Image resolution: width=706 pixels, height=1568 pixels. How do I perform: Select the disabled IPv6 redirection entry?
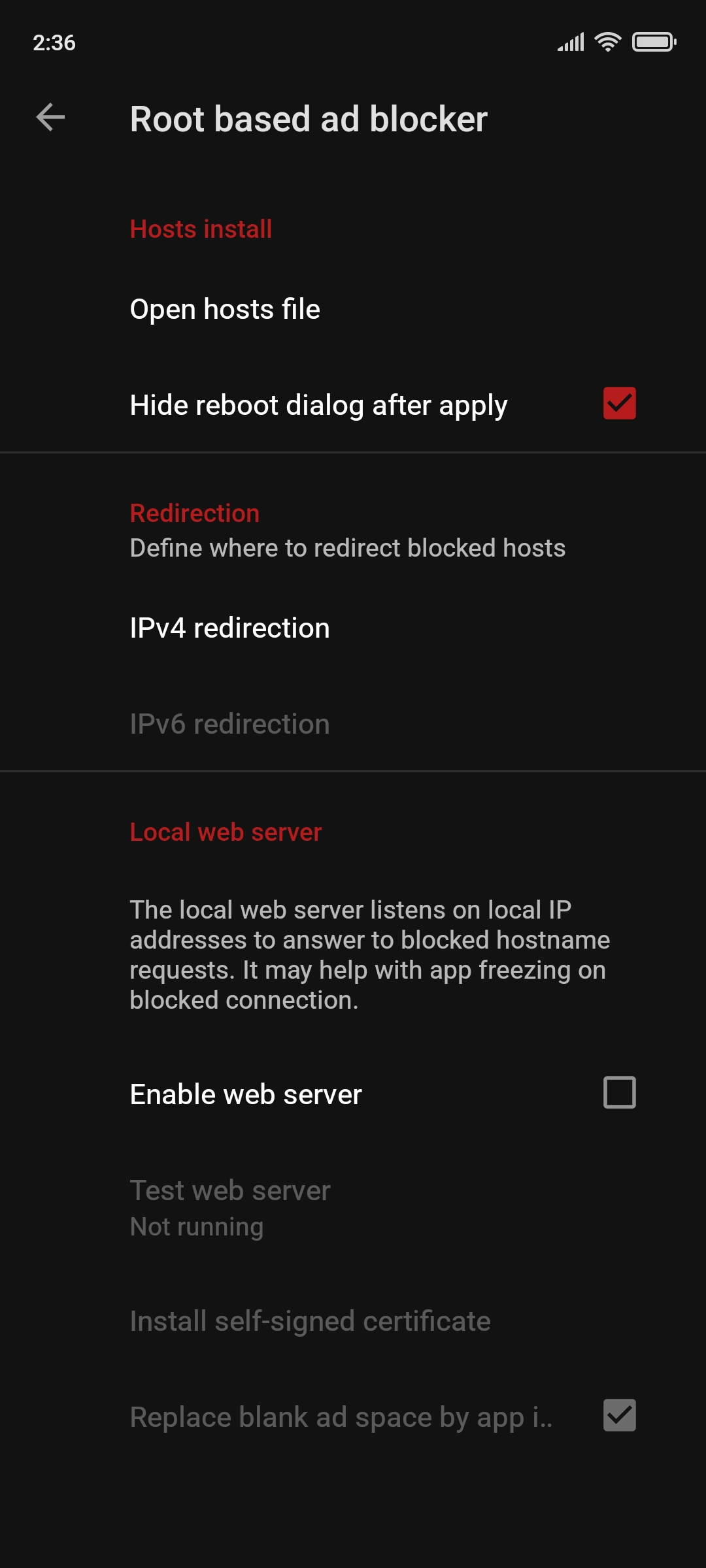point(229,723)
